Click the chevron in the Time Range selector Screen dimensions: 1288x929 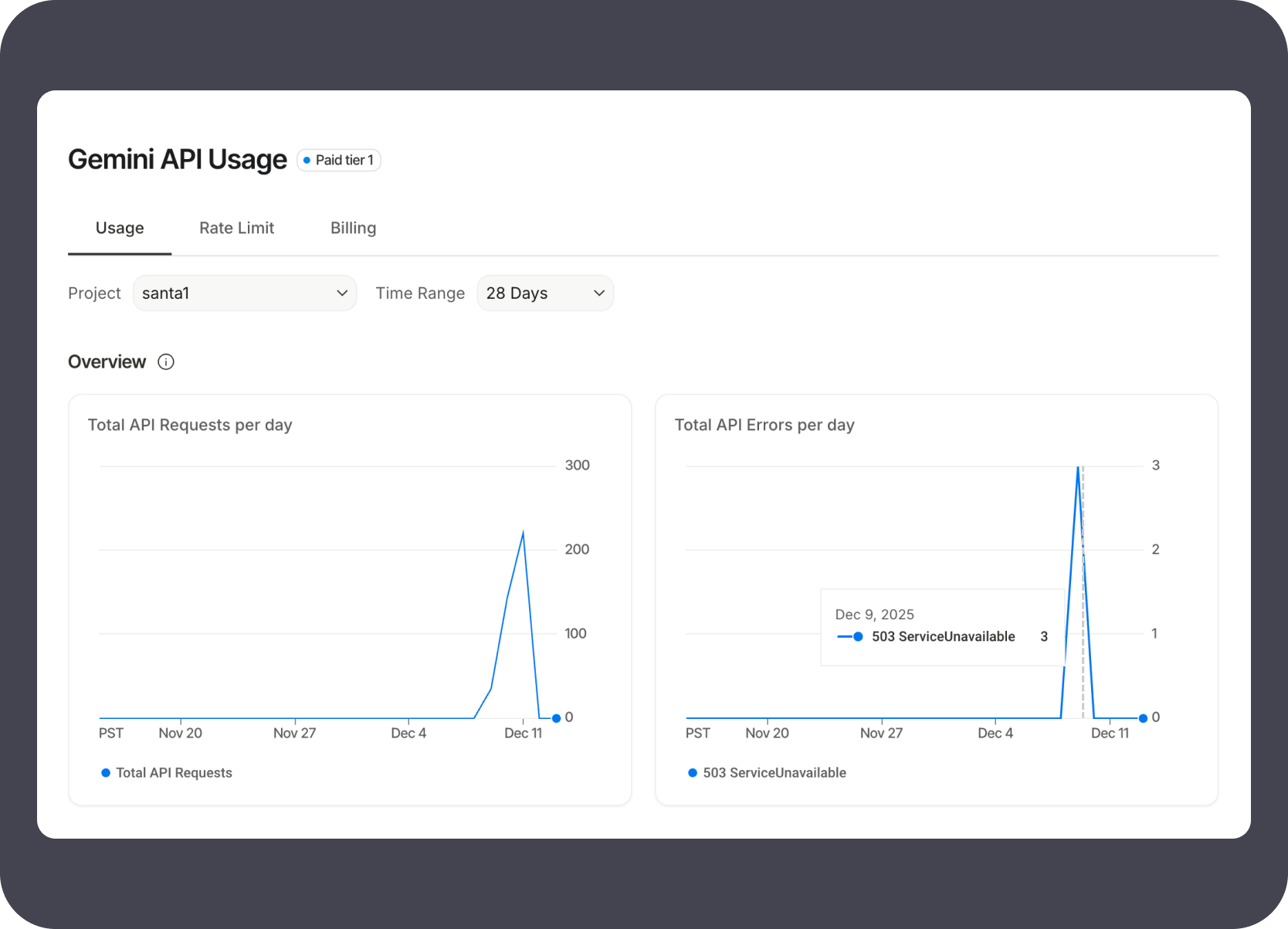coord(599,293)
